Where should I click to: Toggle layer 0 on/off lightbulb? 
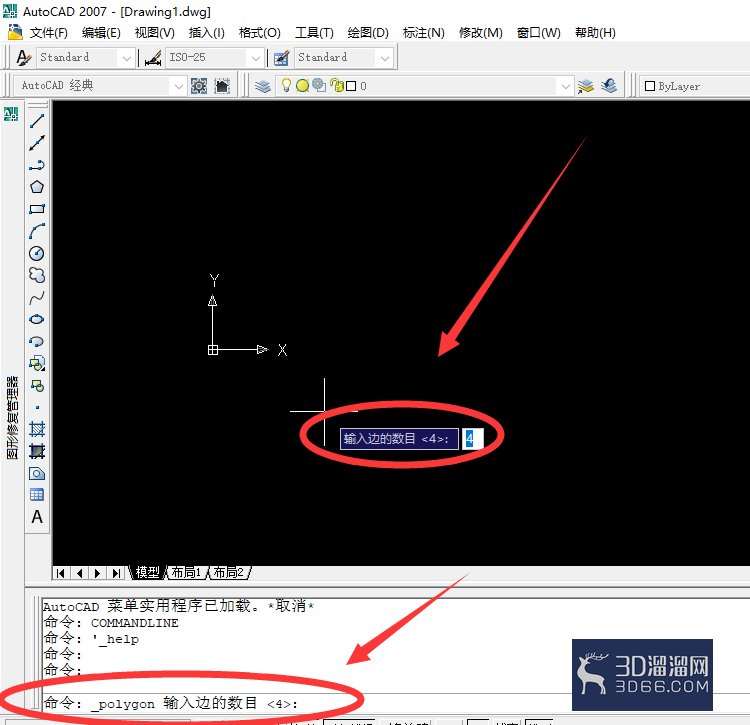pyautogui.click(x=286, y=86)
